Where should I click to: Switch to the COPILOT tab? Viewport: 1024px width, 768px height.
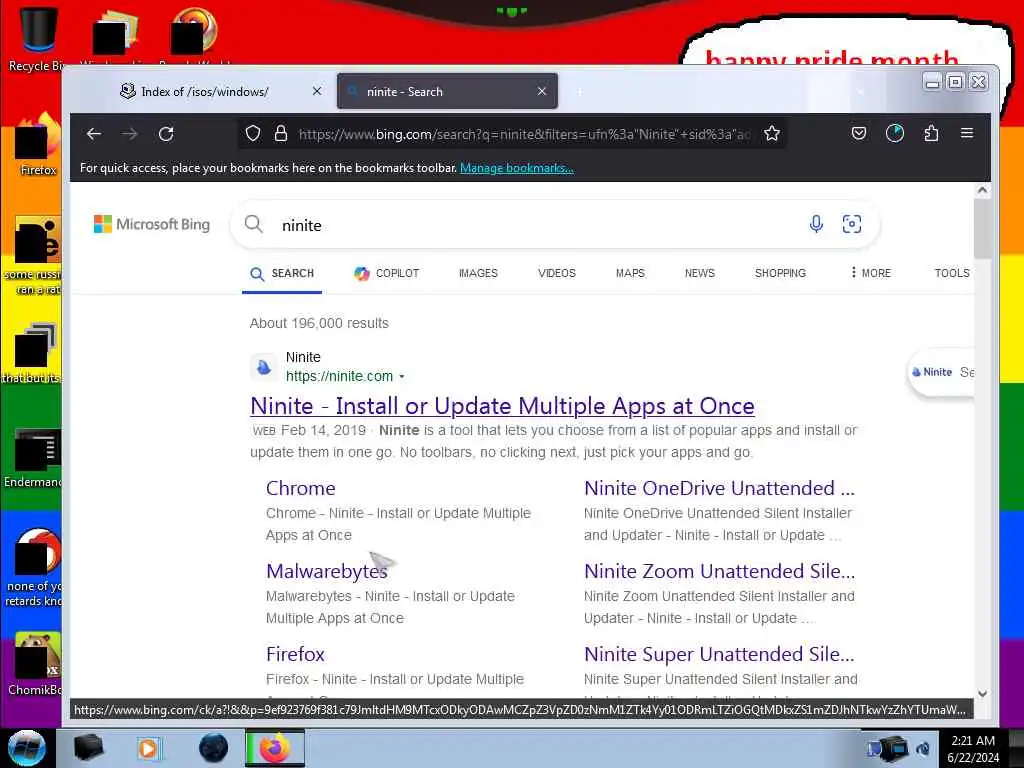(x=386, y=273)
